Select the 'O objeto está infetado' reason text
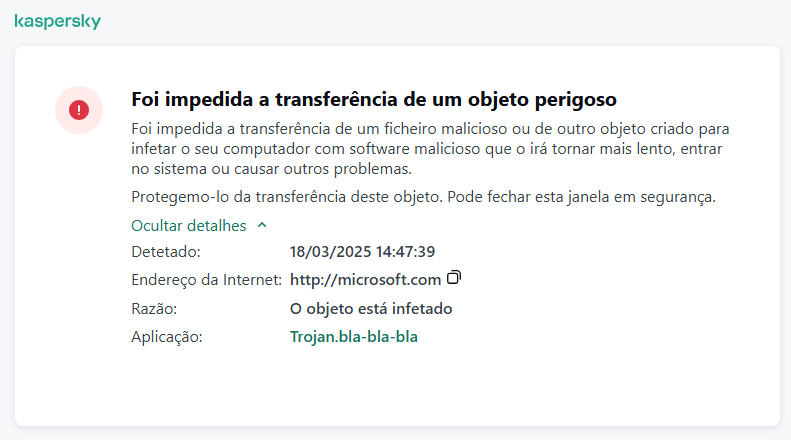791x440 pixels. coord(370,309)
